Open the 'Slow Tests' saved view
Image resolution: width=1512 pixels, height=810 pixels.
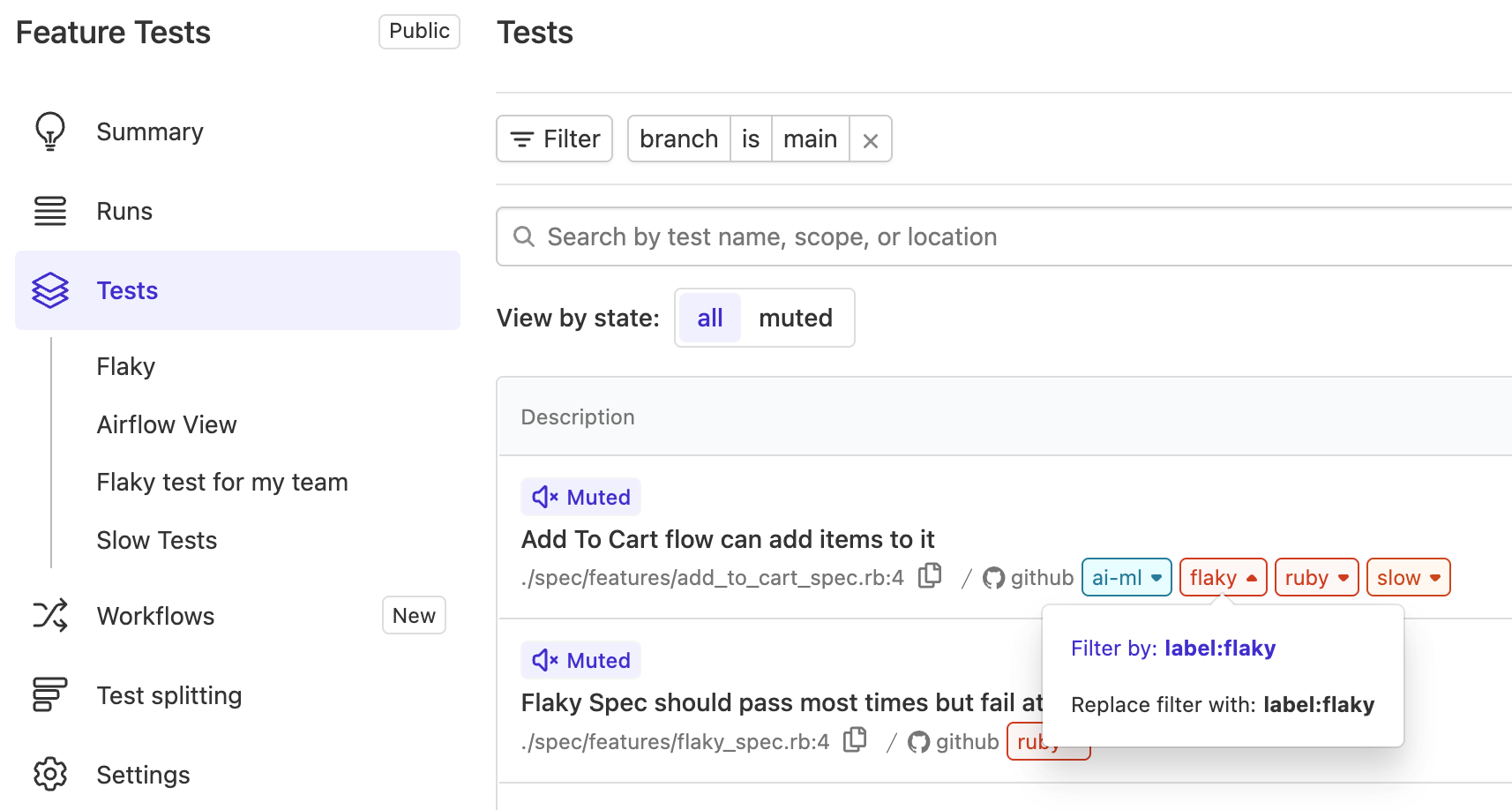click(156, 540)
